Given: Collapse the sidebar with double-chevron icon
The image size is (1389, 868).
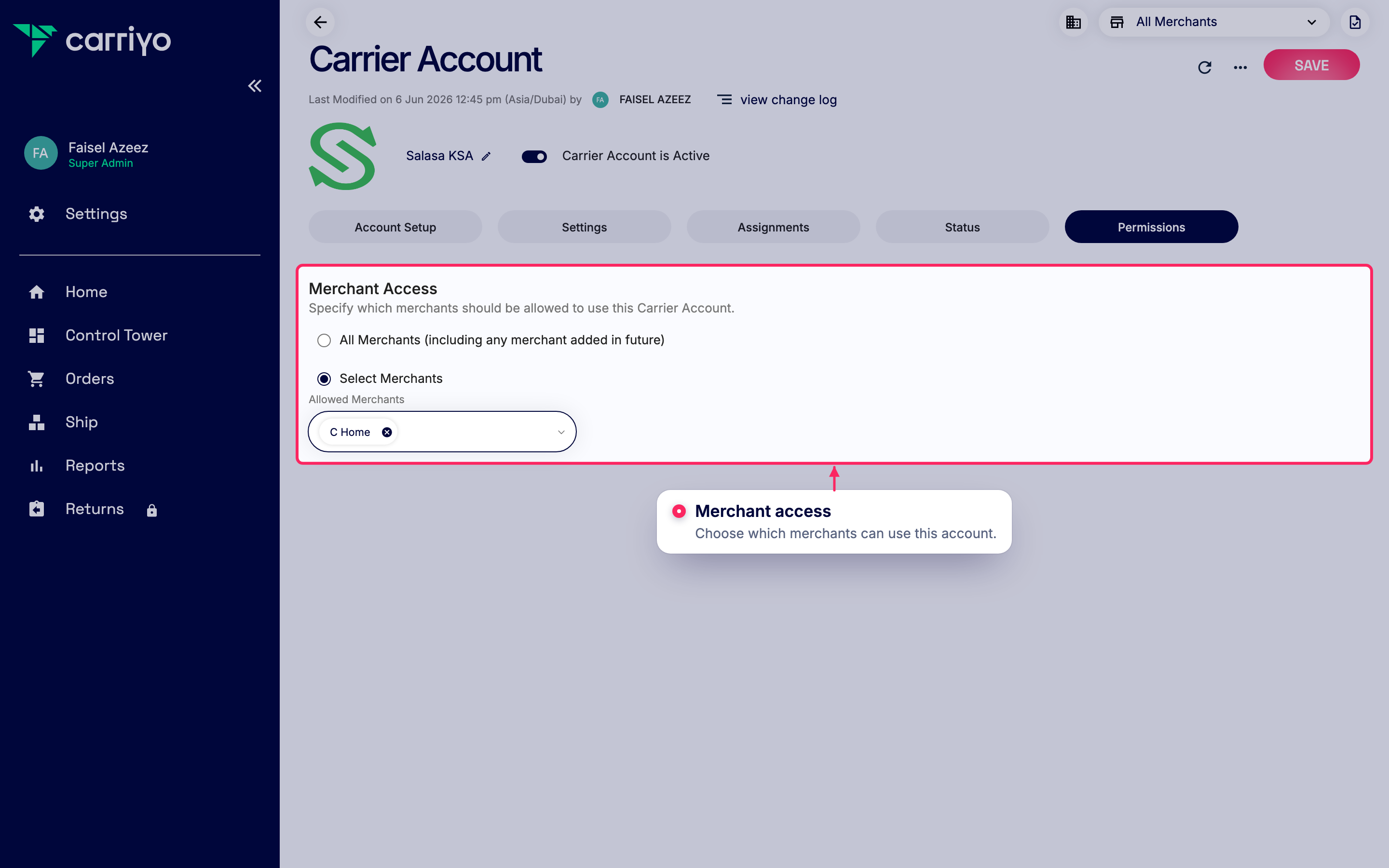Looking at the screenshot, I should pyautogui.click(x=255, y=86).
